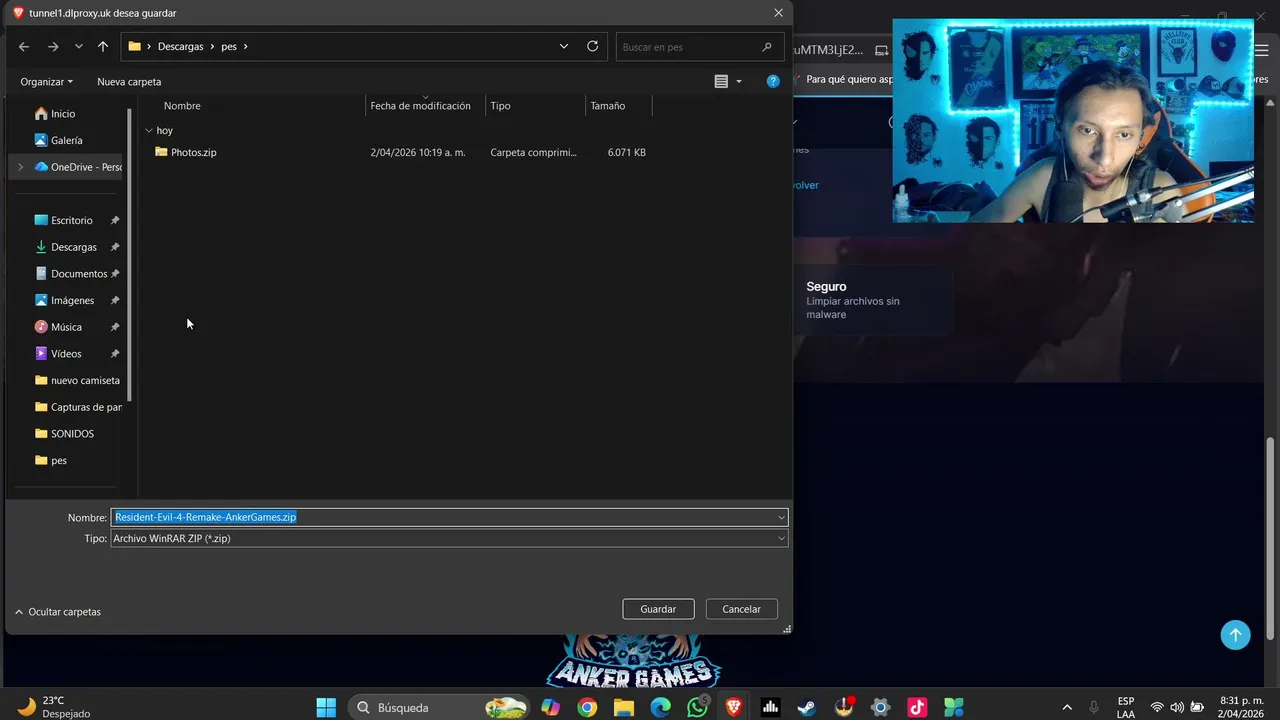Open the Organizar menu

click(47, 81)
